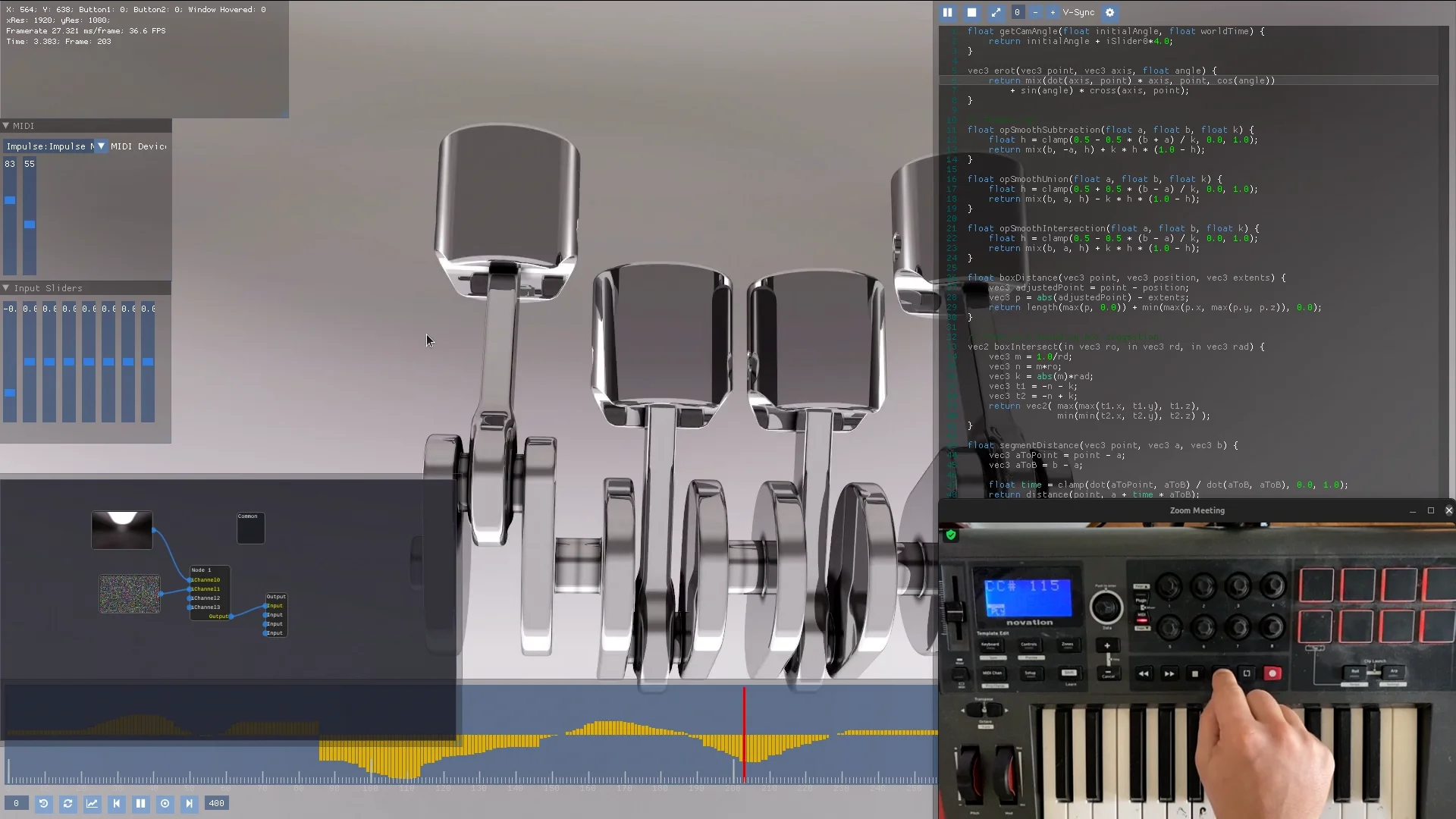Open the graph chart icon in timeline controls
This screenshot has width=1456, height=819.
(92, 803)
